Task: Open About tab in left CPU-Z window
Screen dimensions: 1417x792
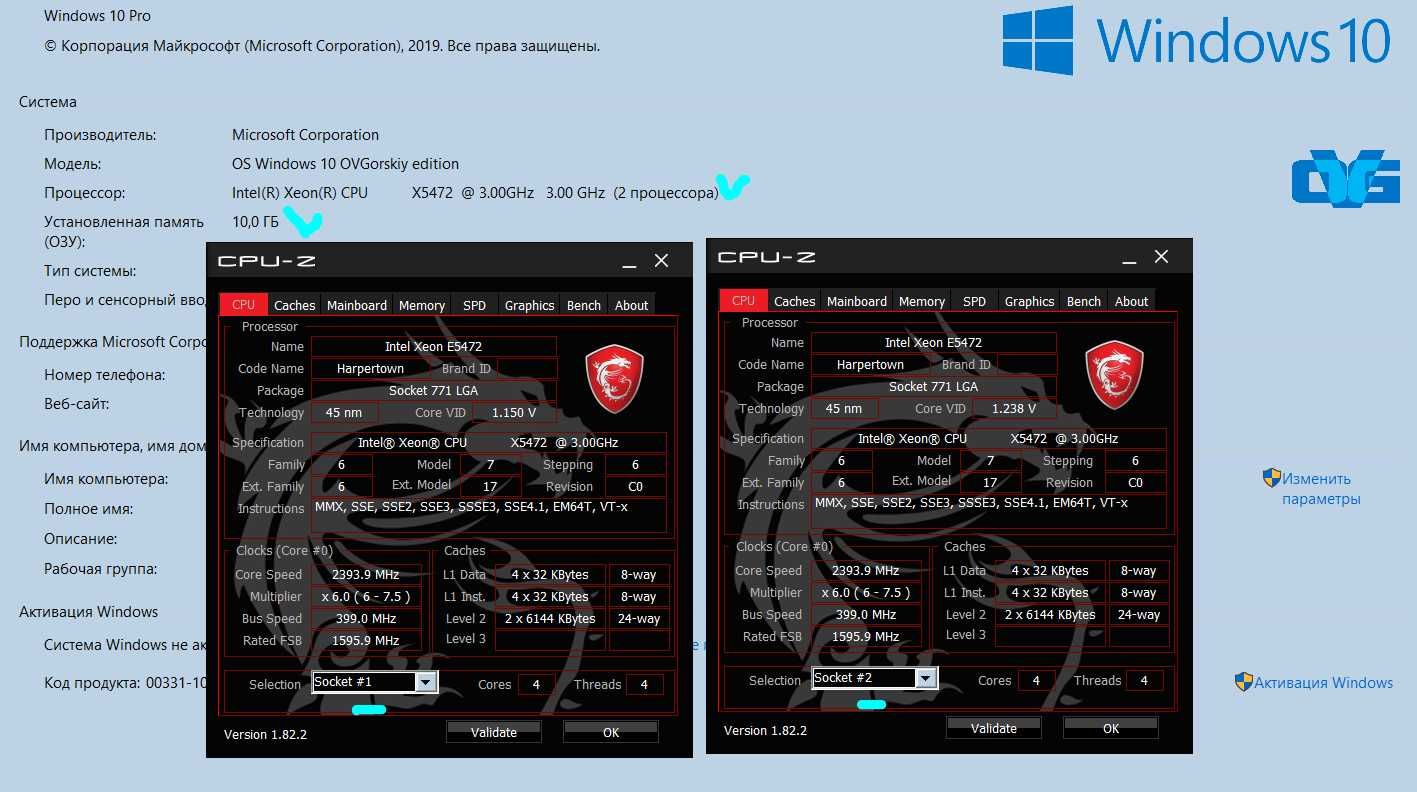Action: pyautogui.click(x=631, y=305)
